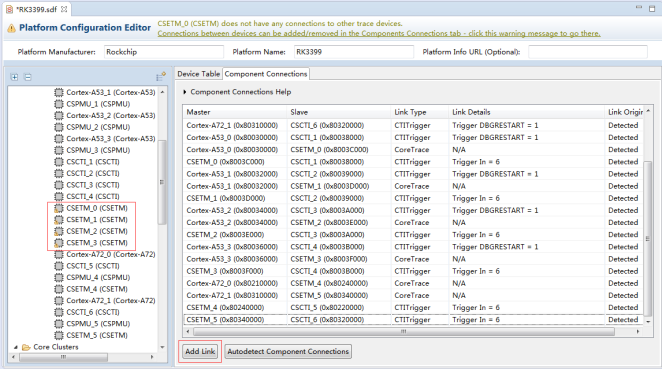
Task: Select CSCTI_3 chip icon in tree
Action: (x=59, y=185)
